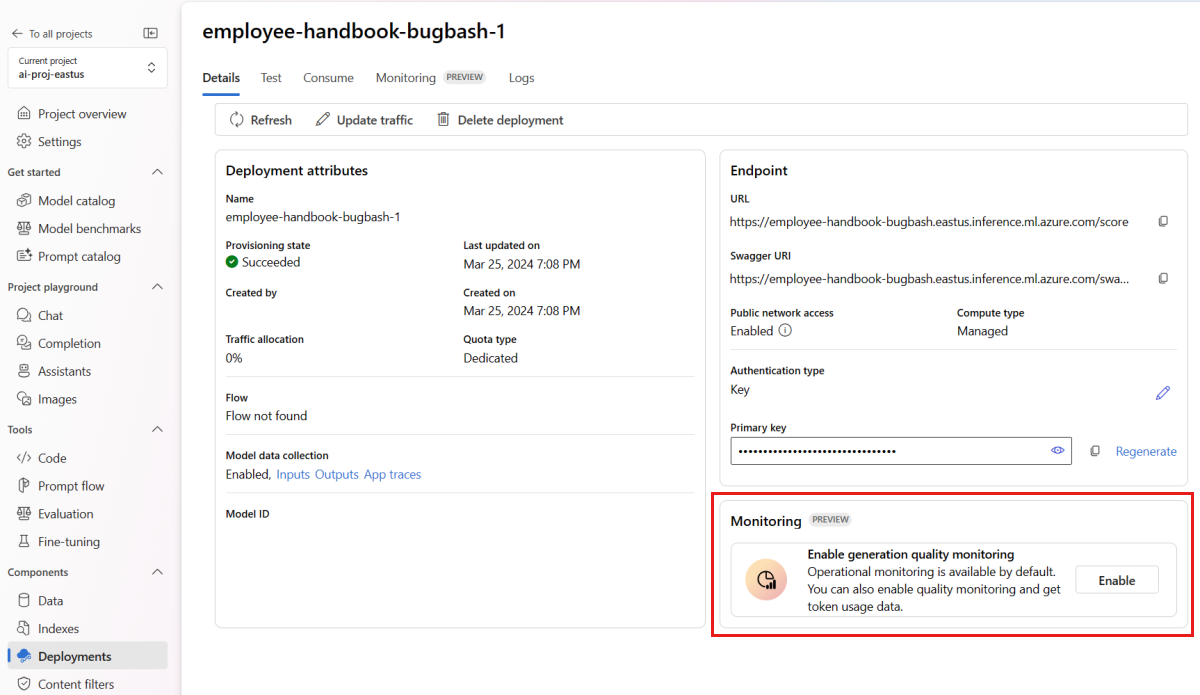Reveal the primary key with eye icon

click(x=1057, y=451)
